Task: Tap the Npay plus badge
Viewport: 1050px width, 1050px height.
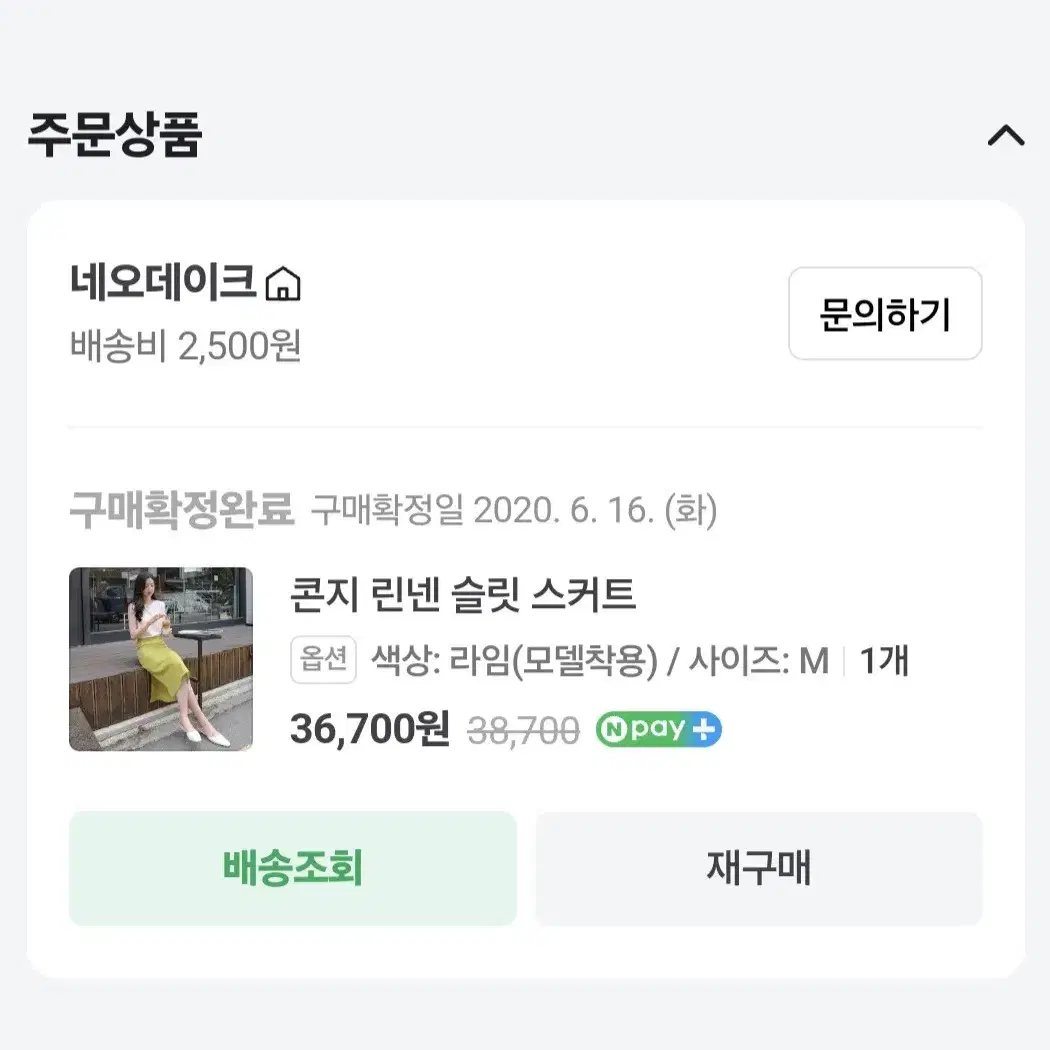Action: 659,729
